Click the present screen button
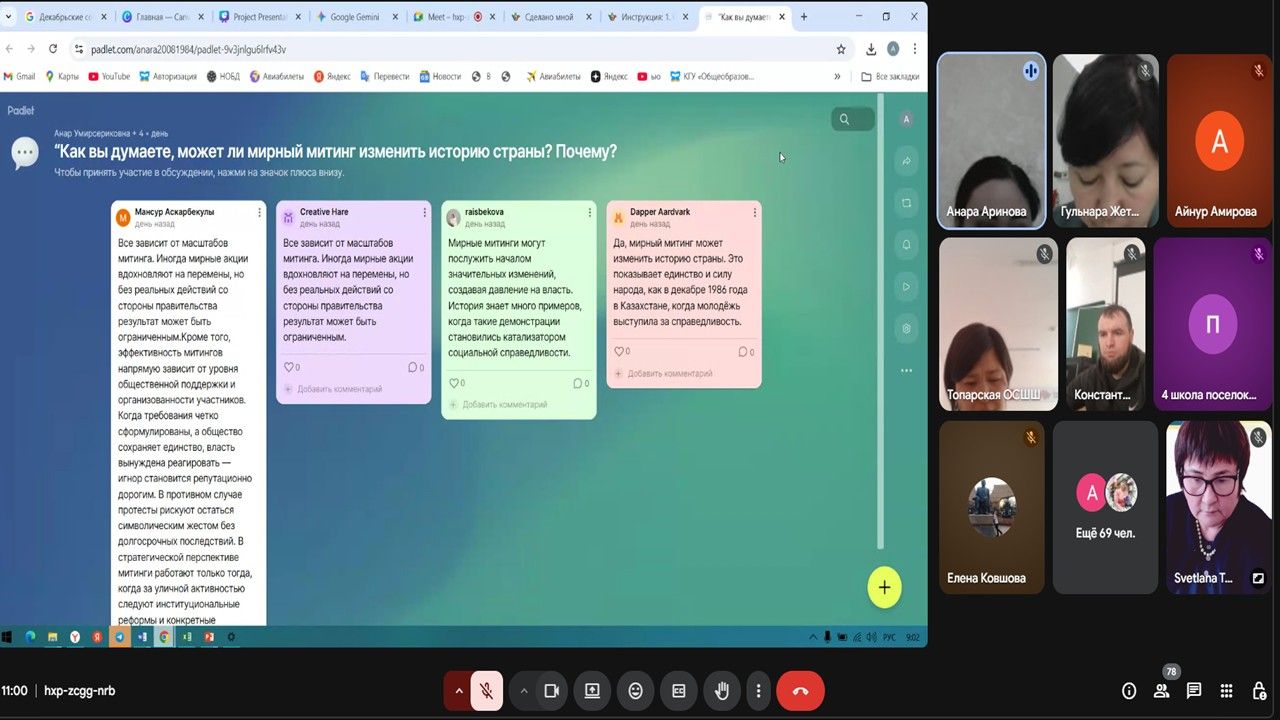The image size is (1280, 720). click(592, 691)
